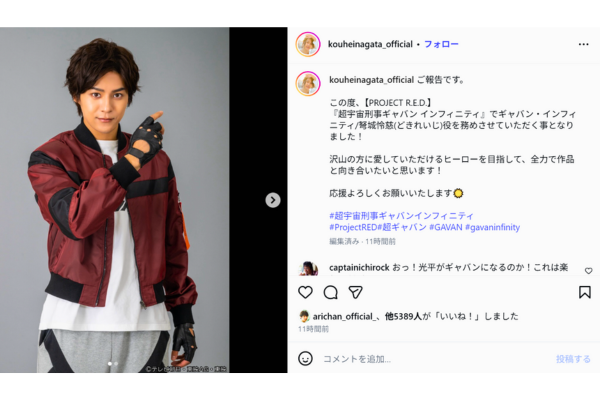Like the post with heart icon
Image resolution: width=600 pixels, height=400 pixels.
pyautogui.click(x=305, y=292)
